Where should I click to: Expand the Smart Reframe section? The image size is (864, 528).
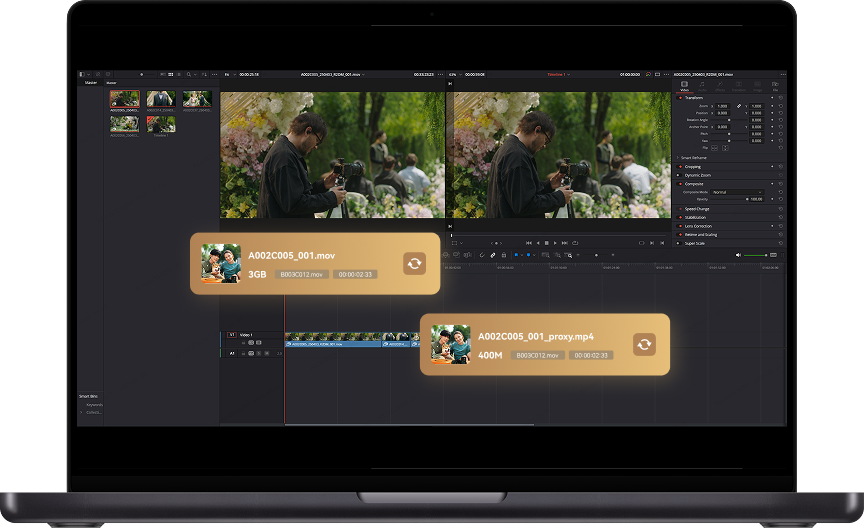tap(676, 158)
